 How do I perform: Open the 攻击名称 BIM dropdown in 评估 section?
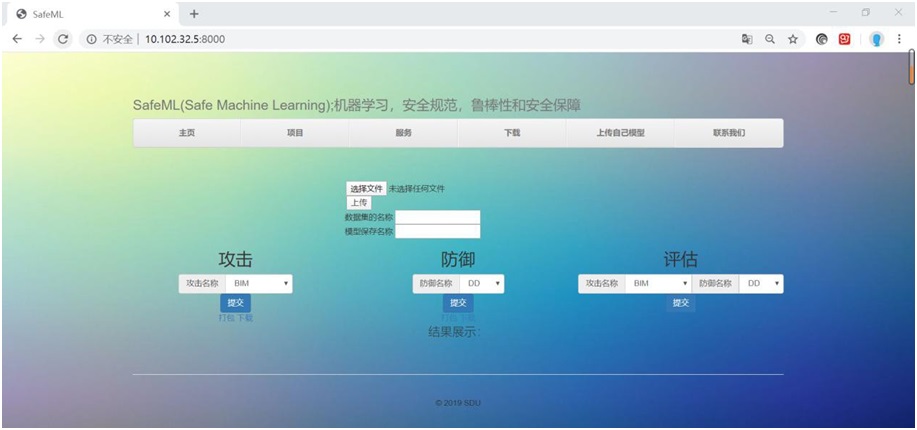point(658,284)
